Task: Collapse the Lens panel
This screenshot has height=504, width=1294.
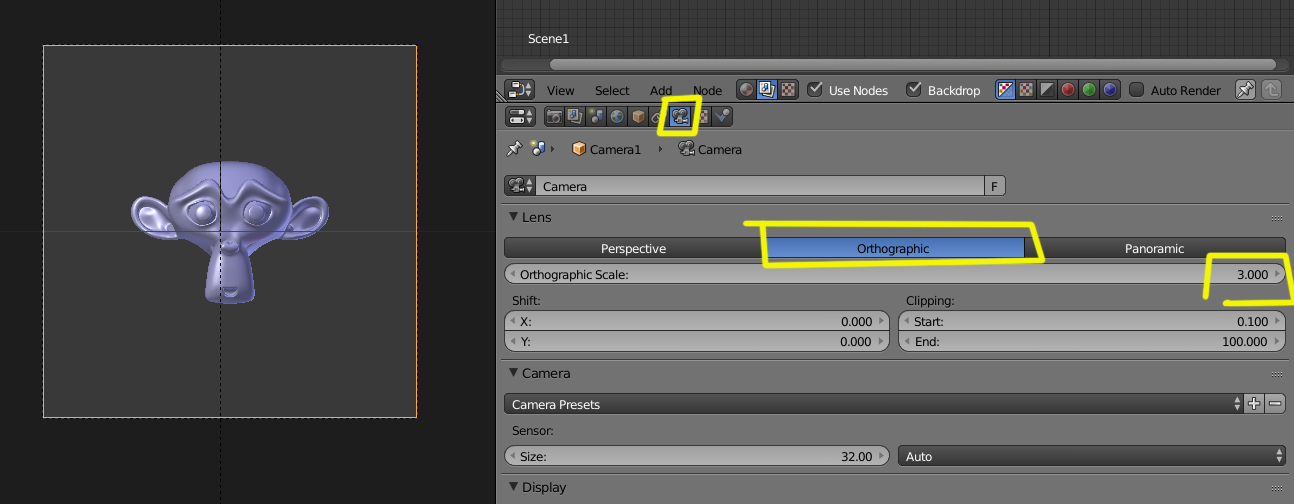Action: (x=513, y=217)
